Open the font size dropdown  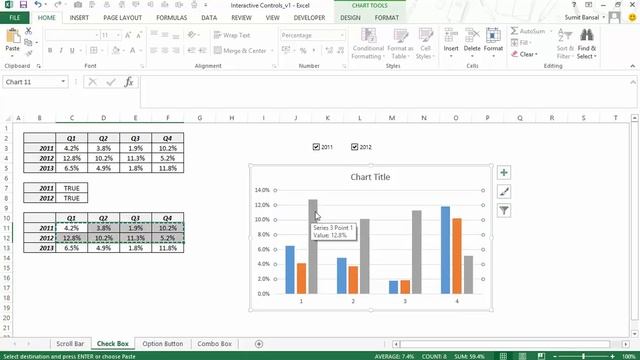118,36
